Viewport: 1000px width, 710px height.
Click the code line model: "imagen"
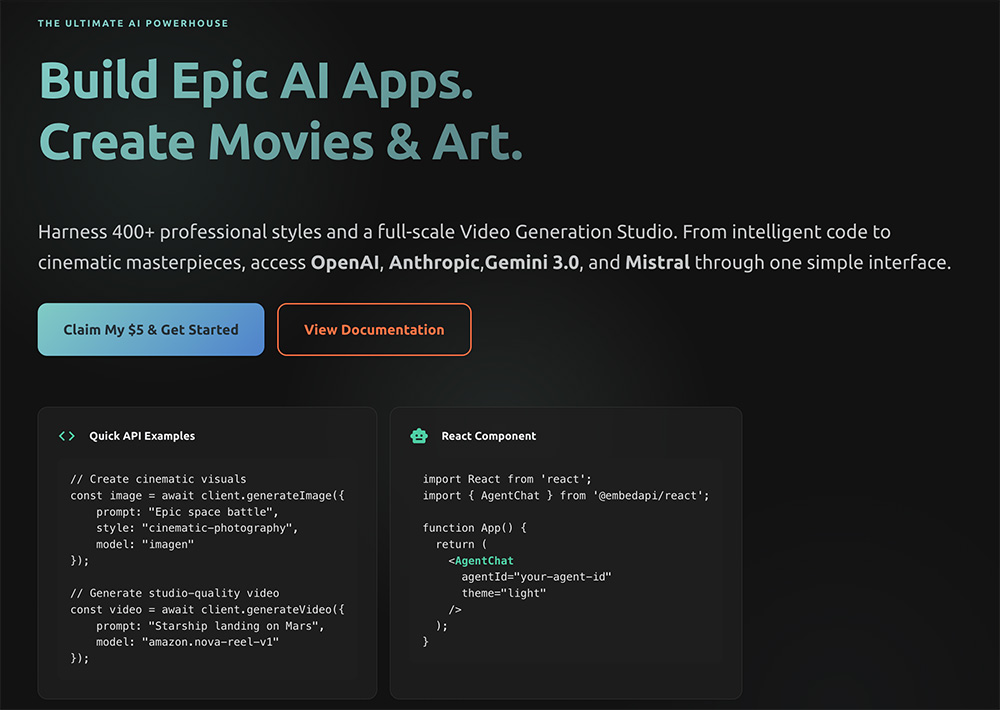tap(145, 544)
